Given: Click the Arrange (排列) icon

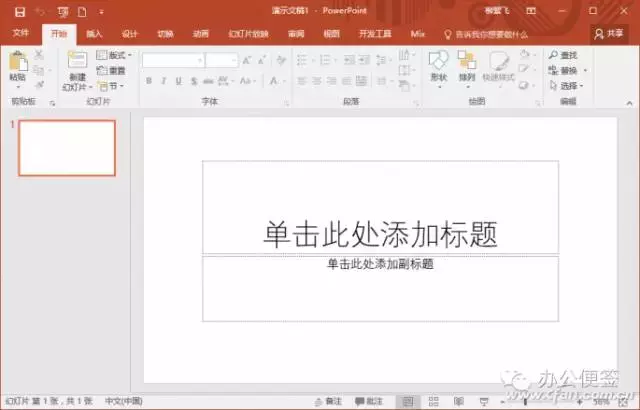Looking at the screenshot, I should [467, 60].
